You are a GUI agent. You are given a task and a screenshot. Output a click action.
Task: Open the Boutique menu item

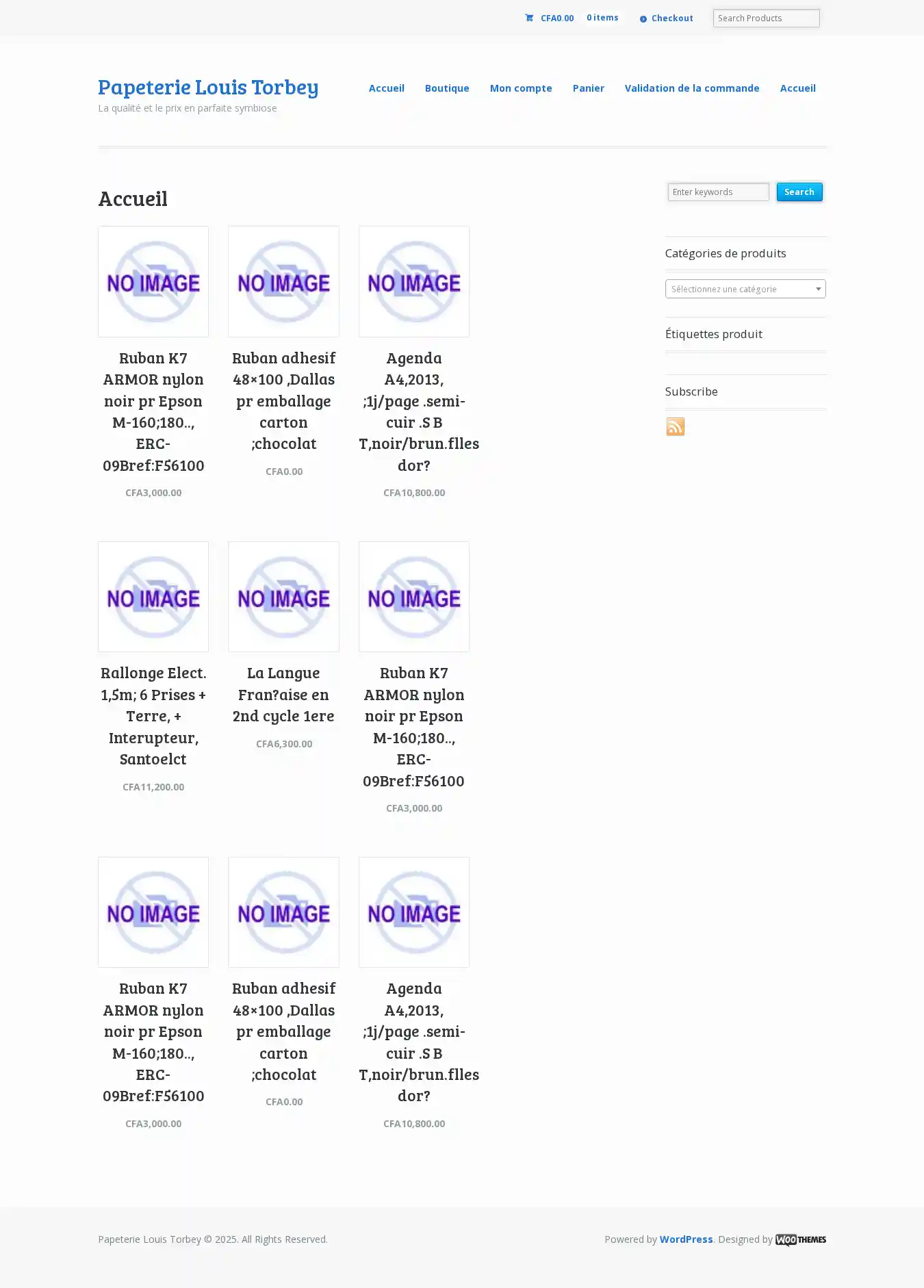coord(447,88)
